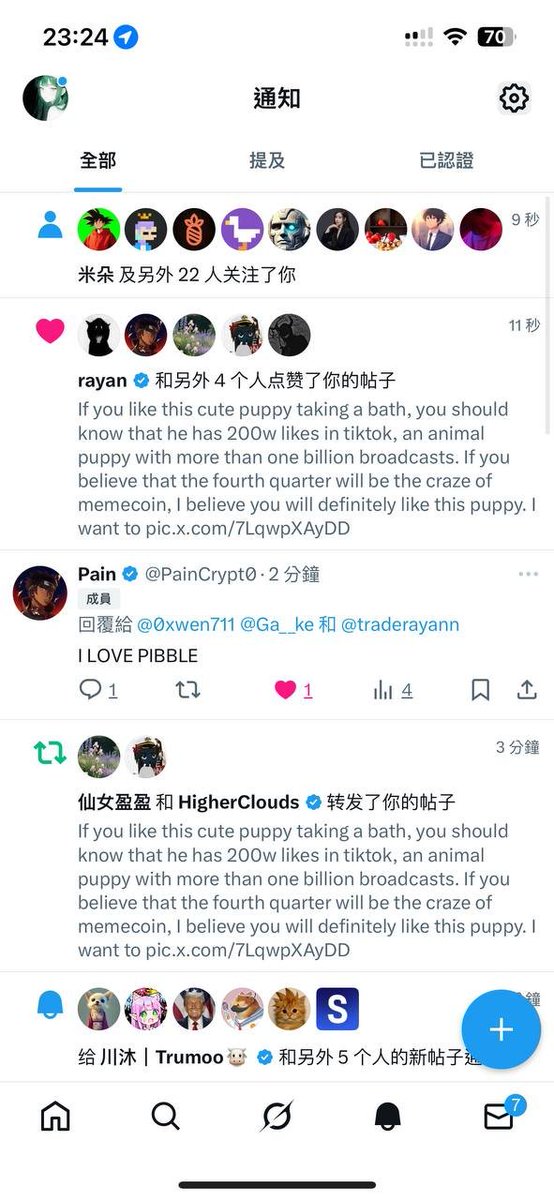Share Pain's post via share icon
This screenshot has width=554, height=1200.
[526, 689]
